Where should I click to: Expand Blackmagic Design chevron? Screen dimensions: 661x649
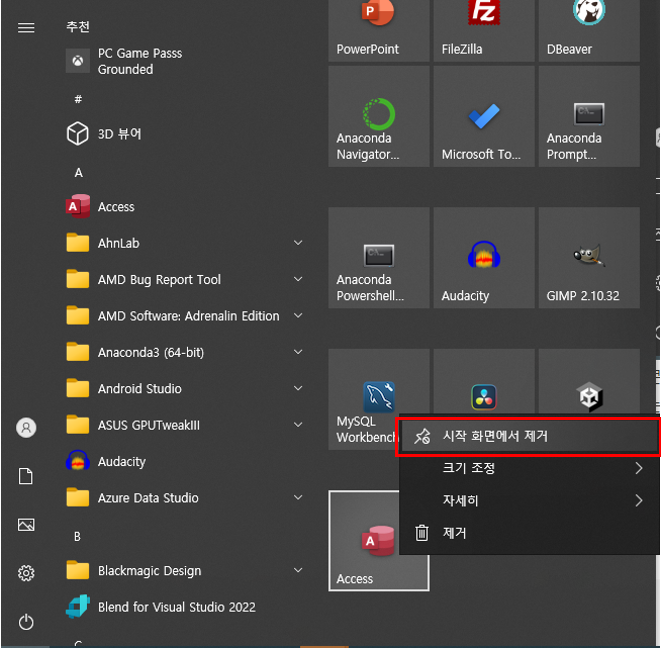298,570
